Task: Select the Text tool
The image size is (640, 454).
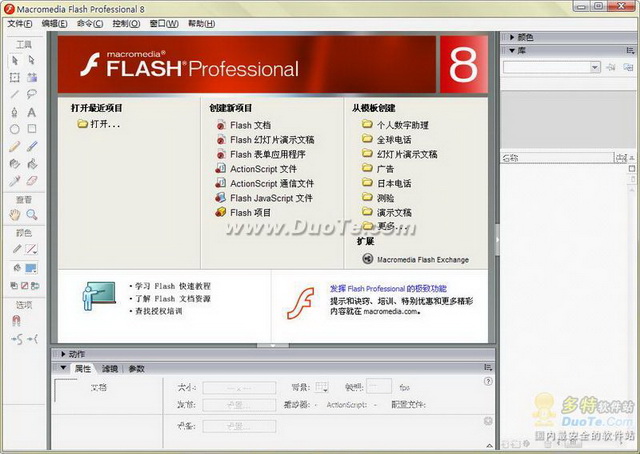Action: click(32, 112)
